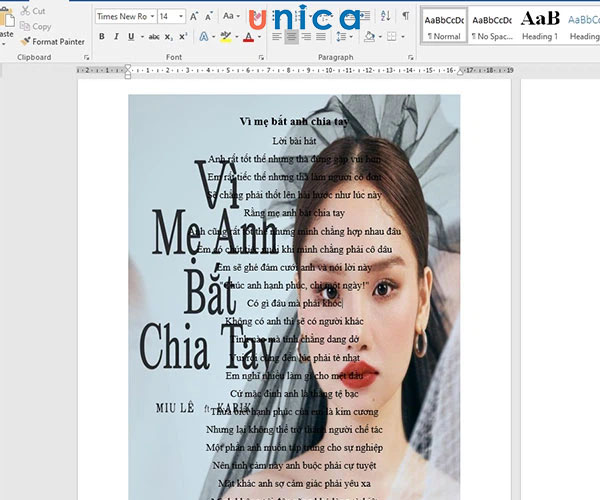Click the first-line indent marker on ruler
600x500 pixels.
click(x=128, y=67)
